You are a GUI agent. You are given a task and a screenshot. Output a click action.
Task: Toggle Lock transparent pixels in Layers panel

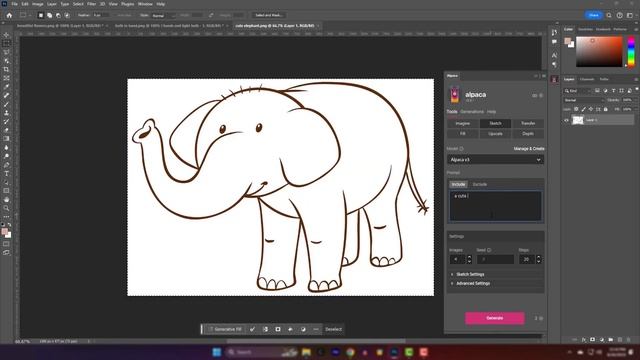[x=576, y=109]
